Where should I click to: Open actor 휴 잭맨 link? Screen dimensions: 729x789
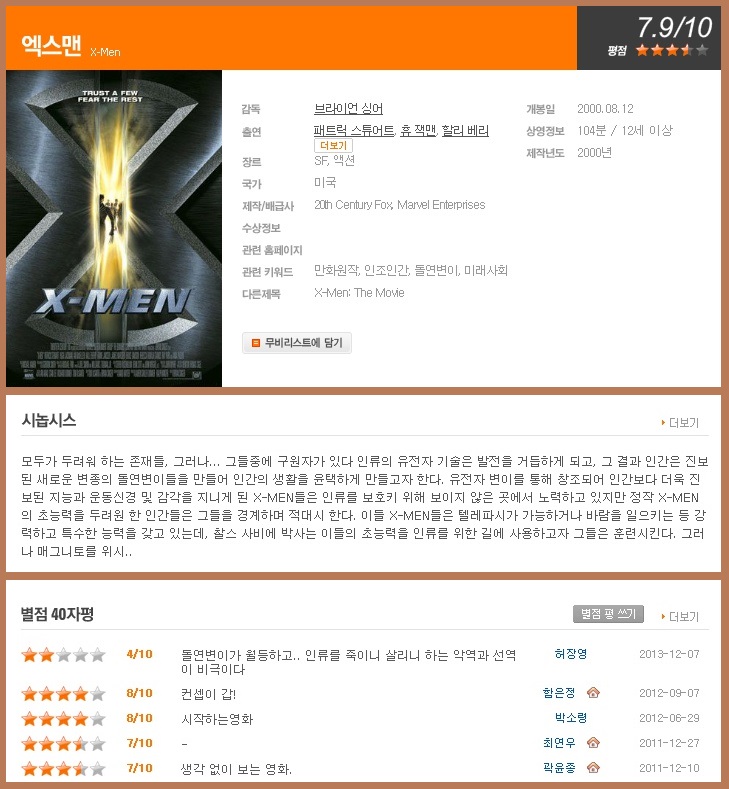pyautogui.click(x=418, y=131)
